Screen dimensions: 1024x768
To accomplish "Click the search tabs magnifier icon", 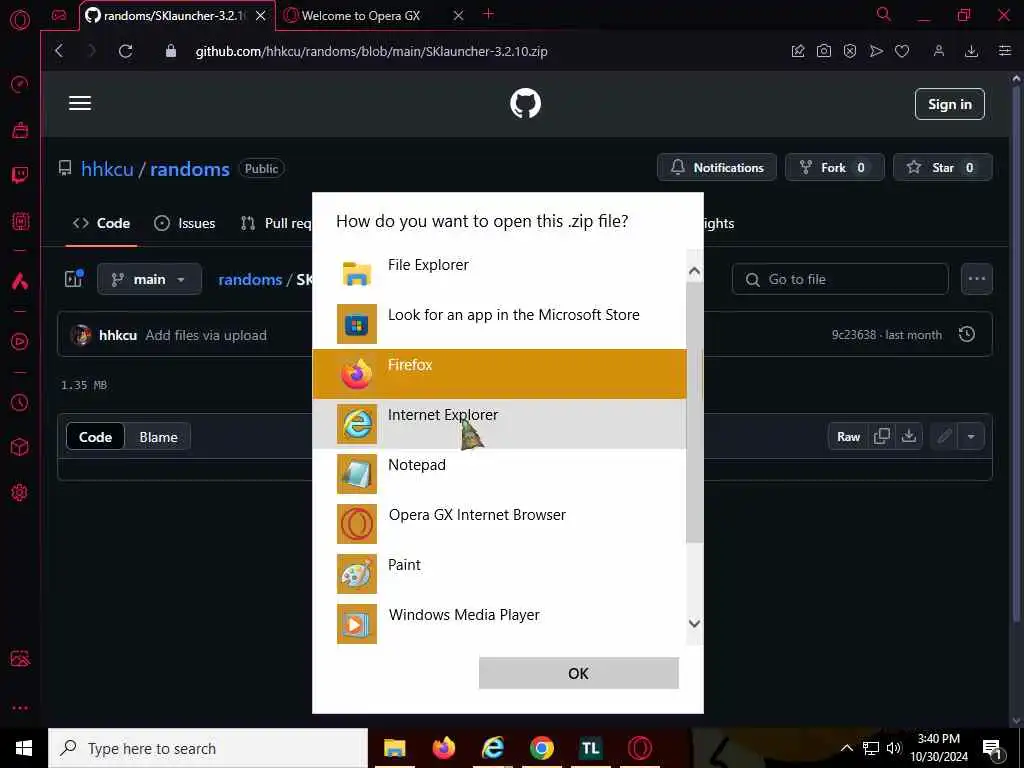I will pos(884,14).
